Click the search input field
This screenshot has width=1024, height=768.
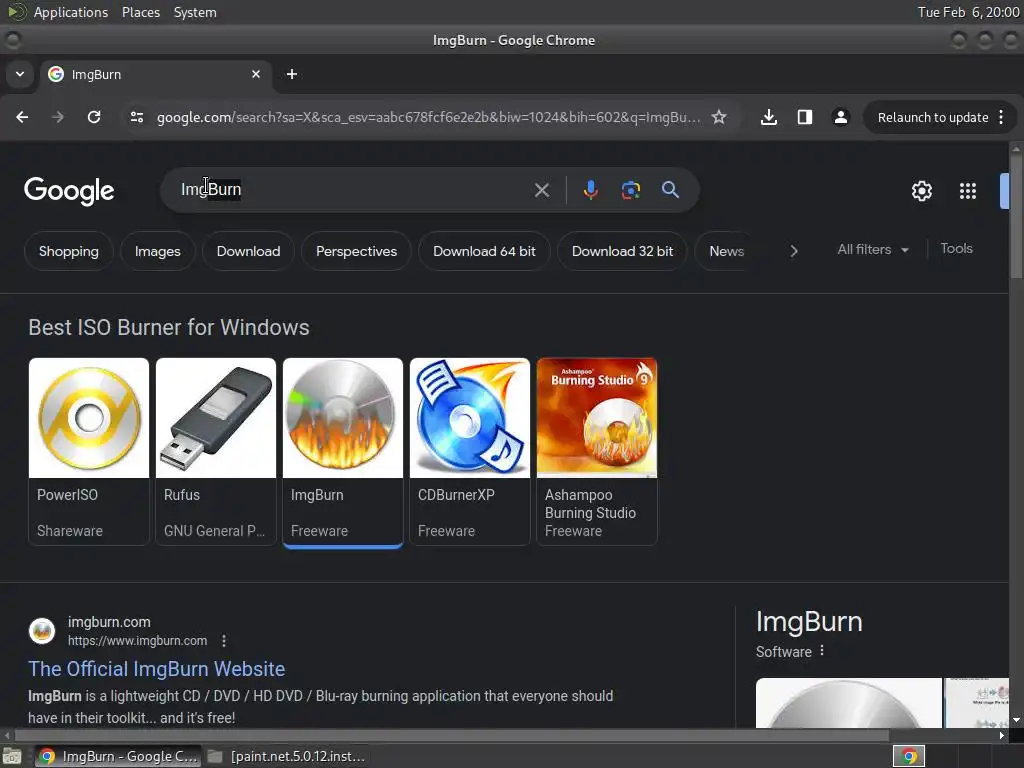(353, 189)
